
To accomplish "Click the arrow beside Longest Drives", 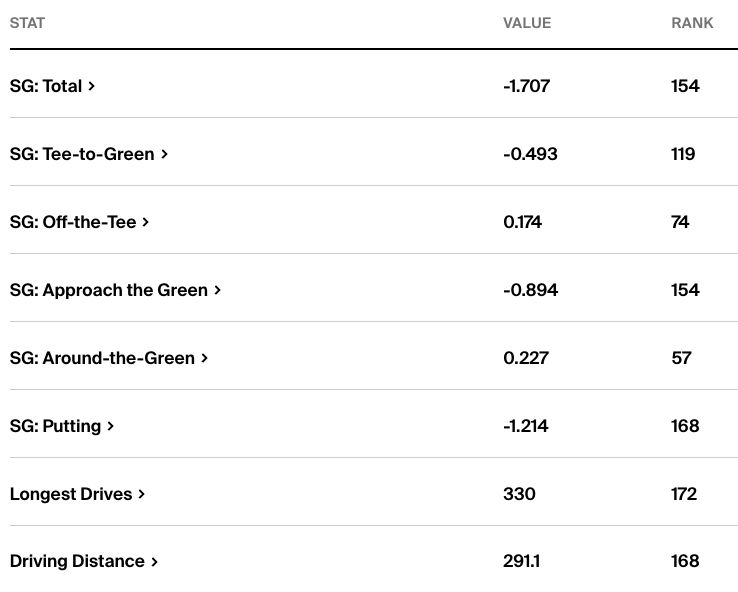I will tap(142, 494).
